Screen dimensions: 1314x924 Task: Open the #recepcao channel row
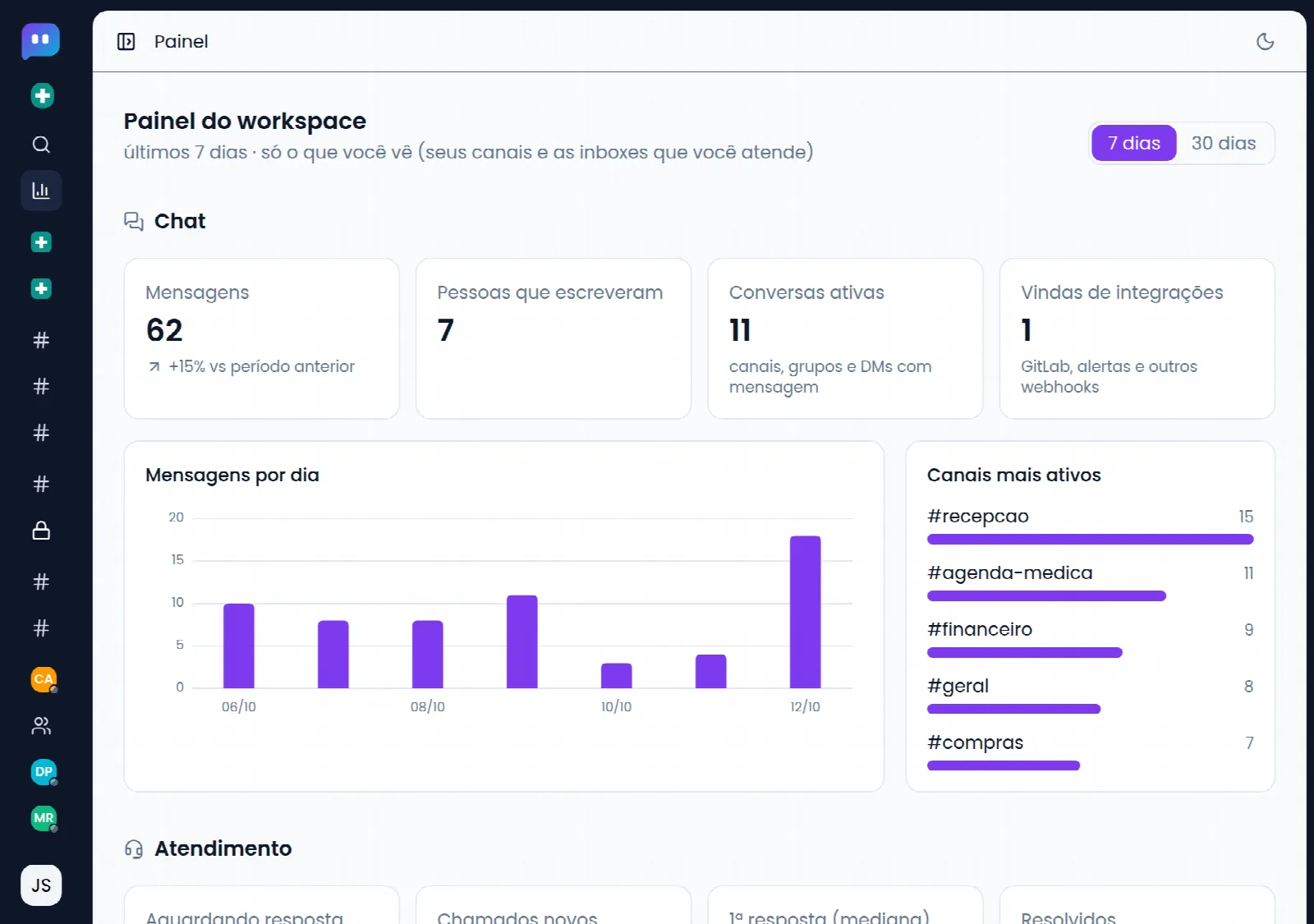tap(1090, 526)
